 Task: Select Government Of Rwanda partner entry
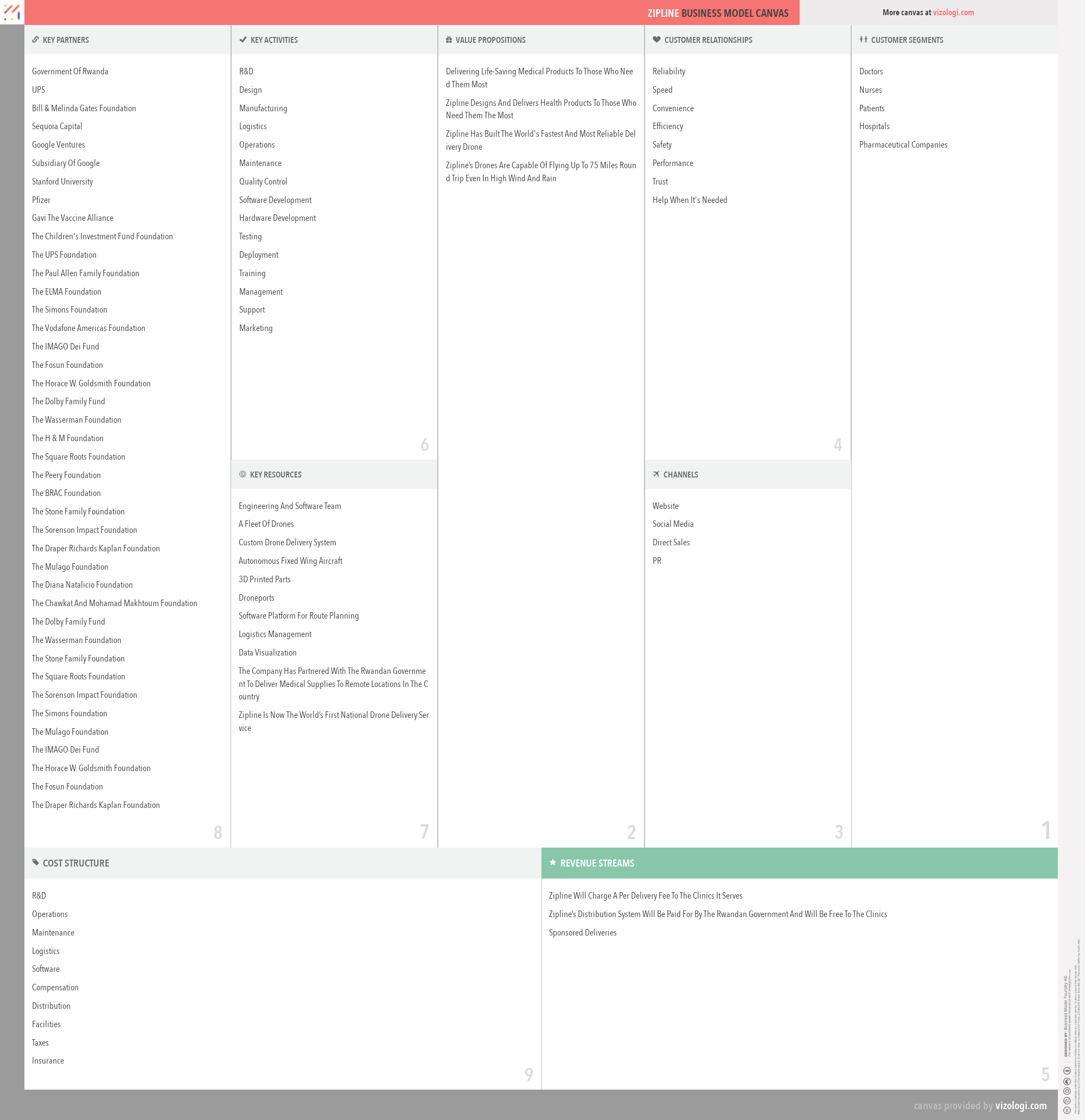point(69,72)
